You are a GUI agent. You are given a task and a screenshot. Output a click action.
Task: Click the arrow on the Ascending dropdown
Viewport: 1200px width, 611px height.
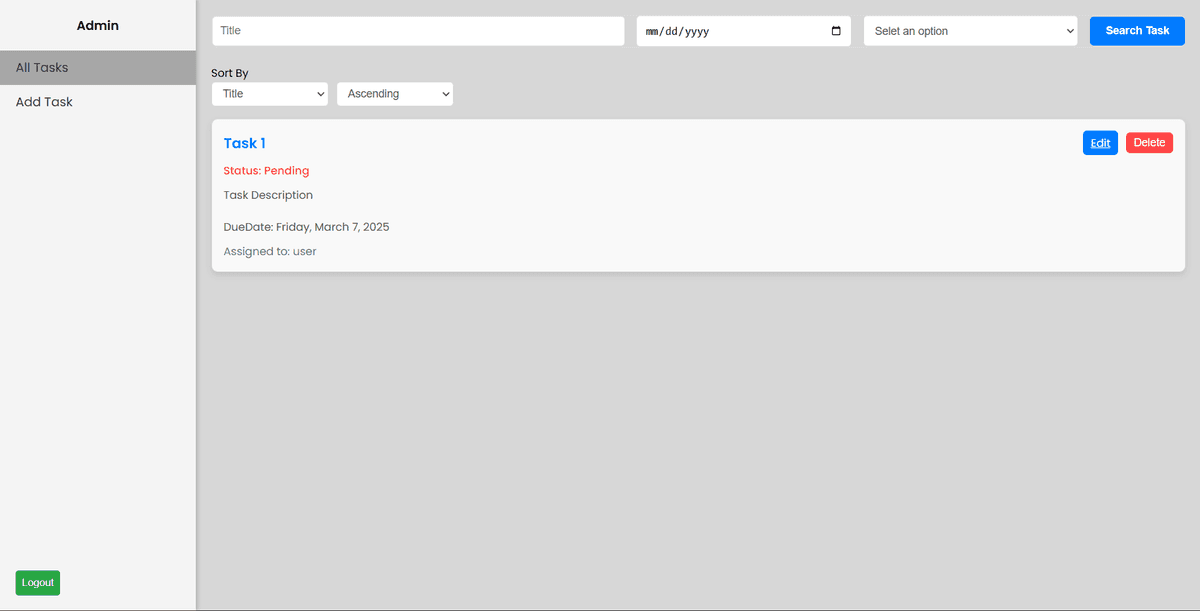coord(446,93)
